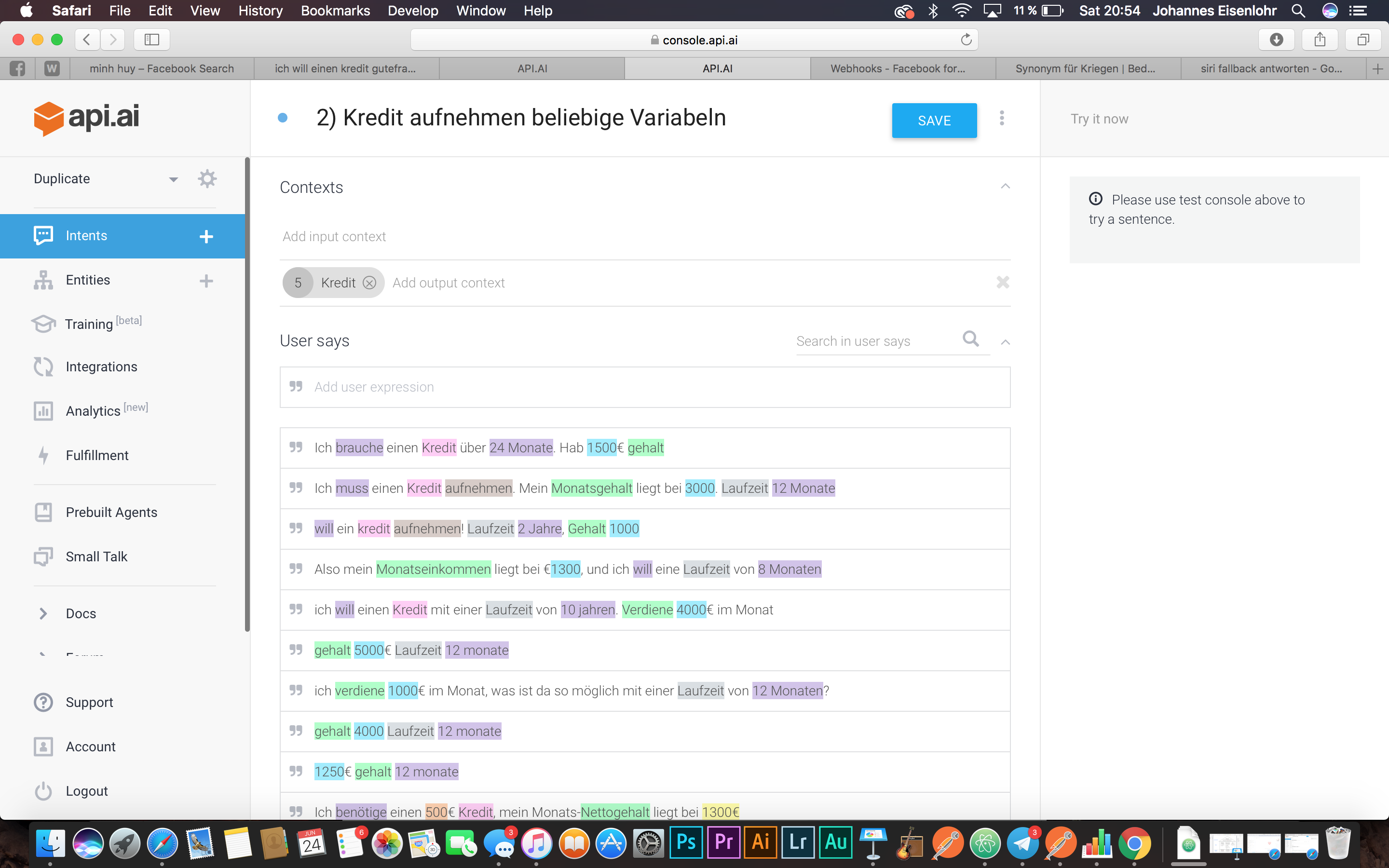Open the Fulfillment section in sidebar
The image size is (1389, 868).
point(96,455)
